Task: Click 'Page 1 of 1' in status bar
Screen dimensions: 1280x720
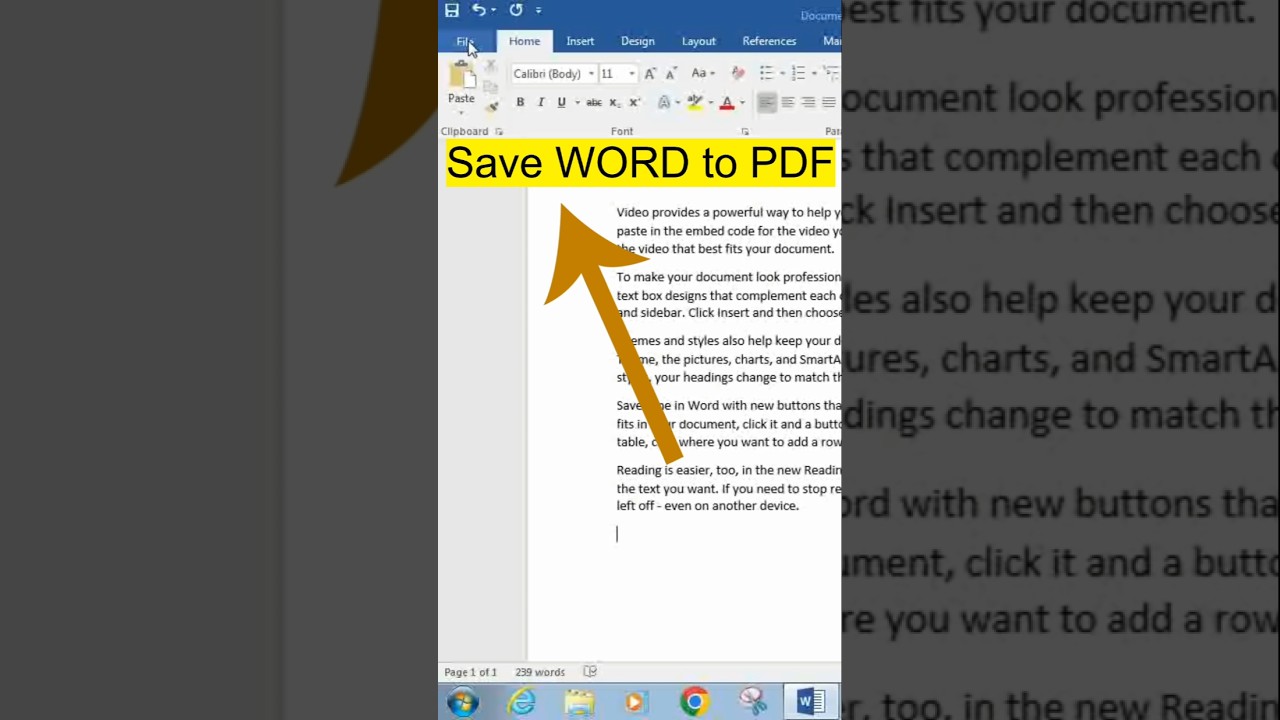Action: 470,672
